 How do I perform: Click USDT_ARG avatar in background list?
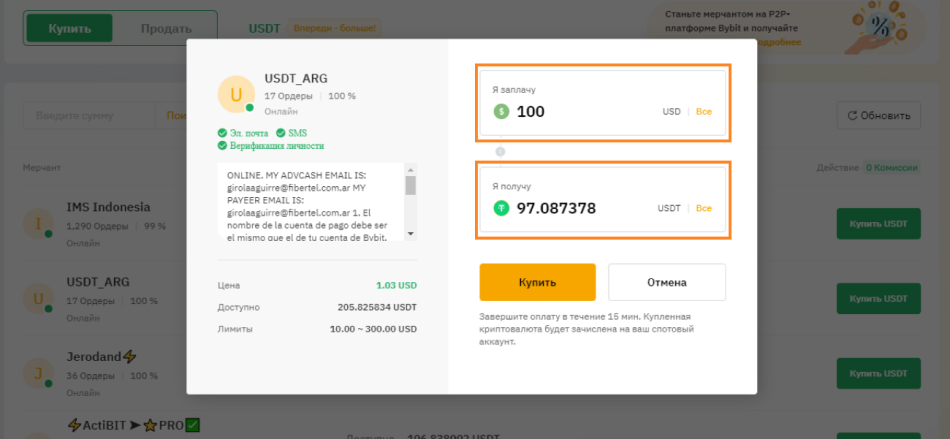(38, 299)
